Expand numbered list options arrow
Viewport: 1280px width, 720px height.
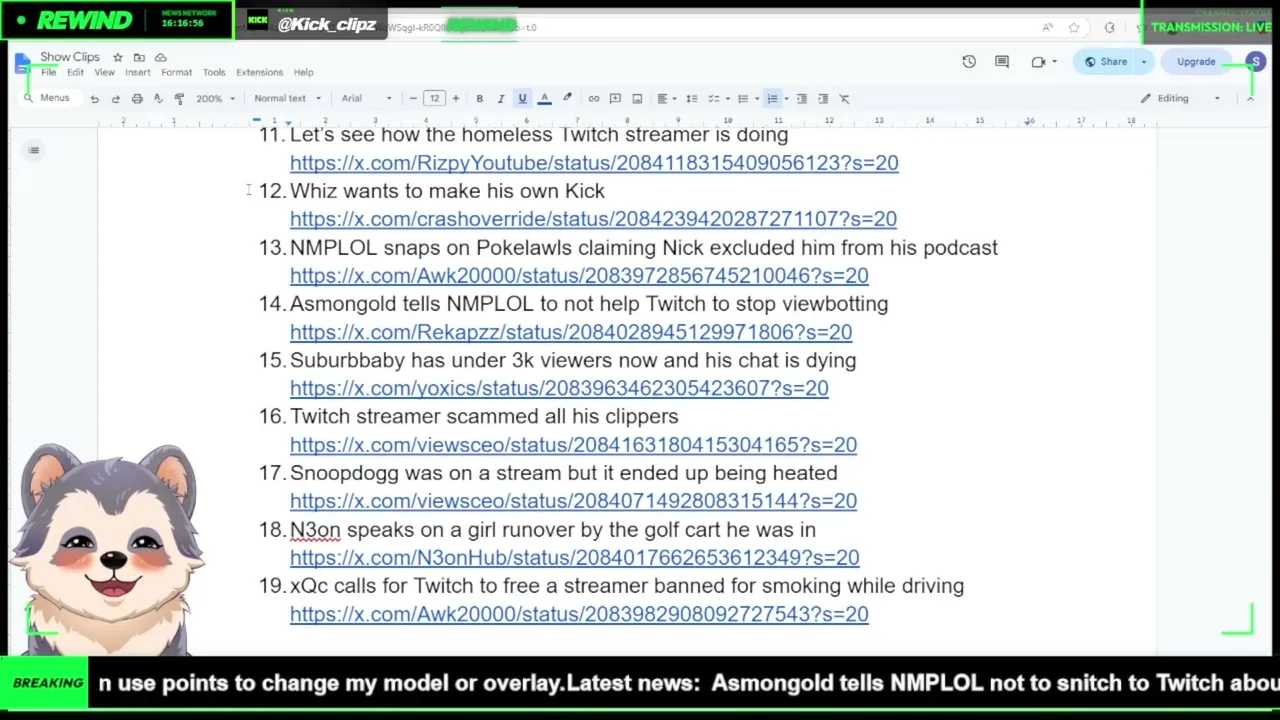786,98
